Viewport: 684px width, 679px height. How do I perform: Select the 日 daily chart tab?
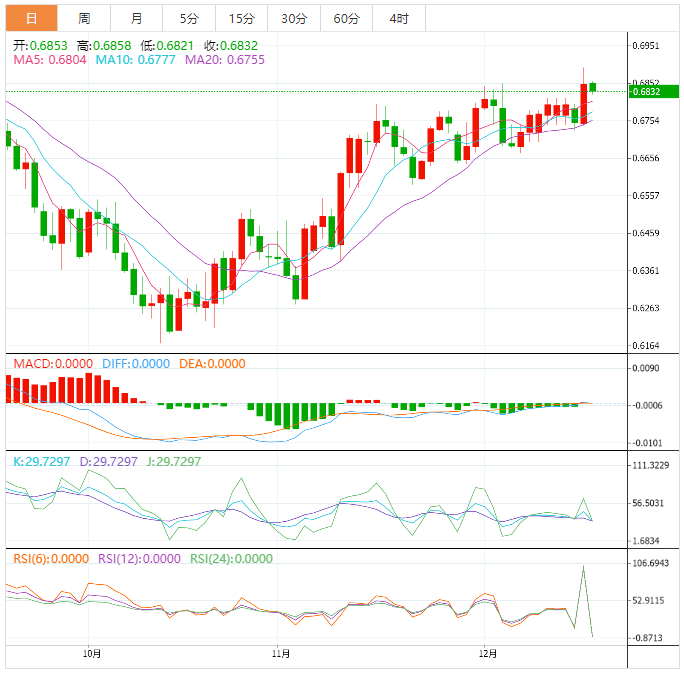pyautogui.click(x=31, y=18)
